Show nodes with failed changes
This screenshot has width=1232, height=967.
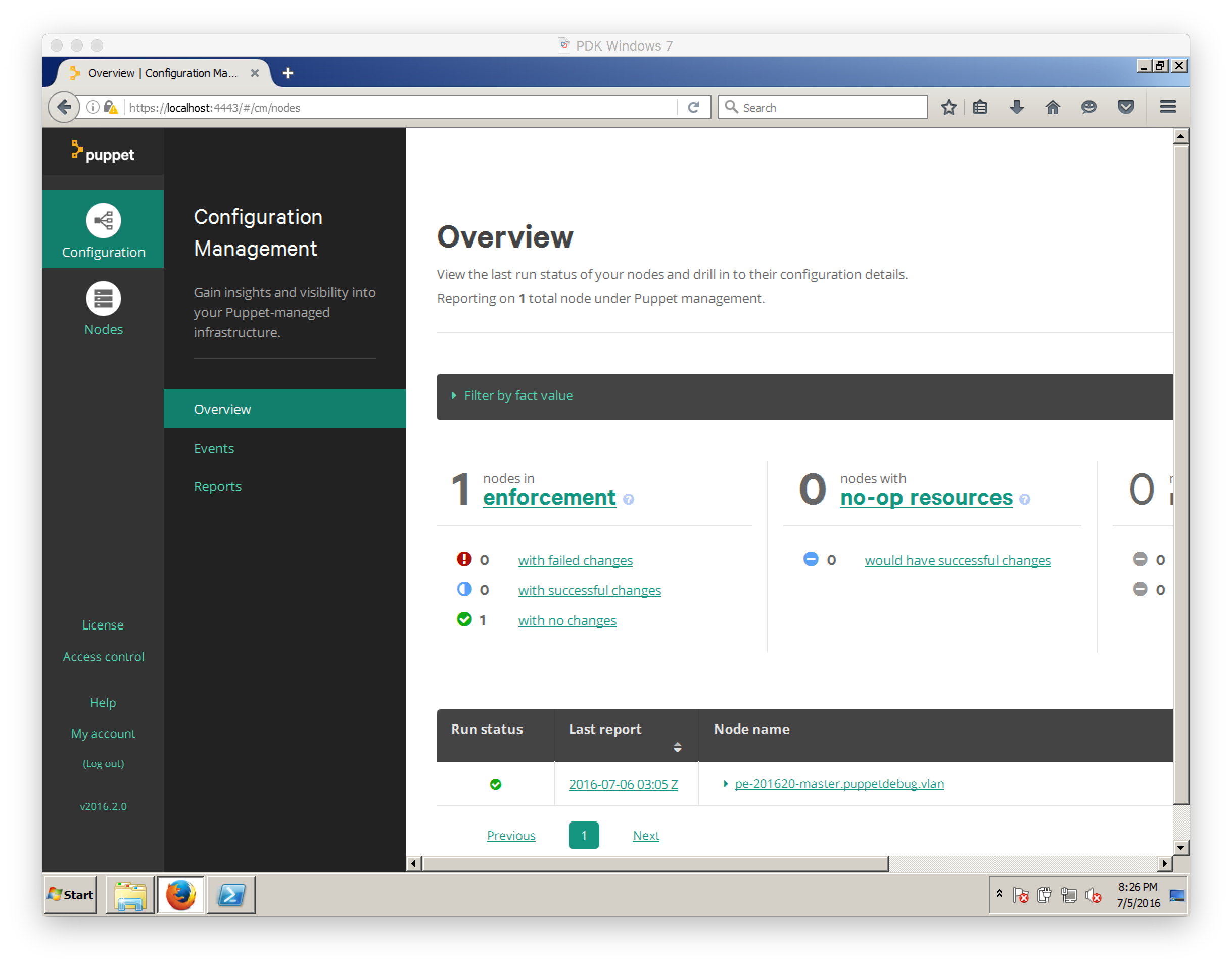(575, 559)
